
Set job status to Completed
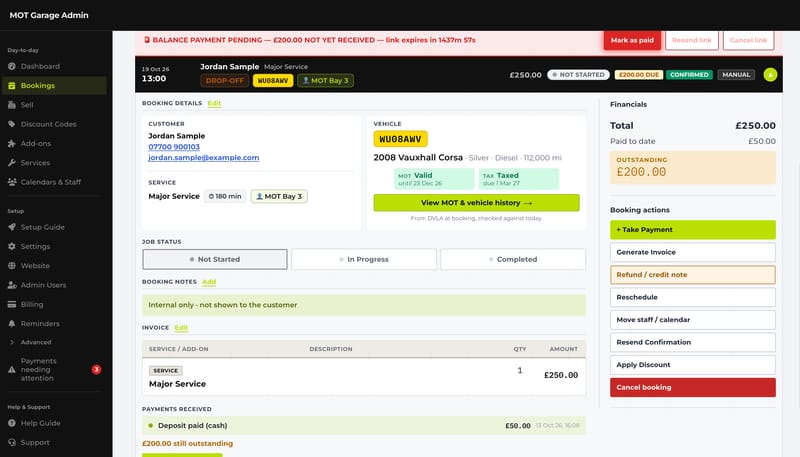[x=513, y=259]
